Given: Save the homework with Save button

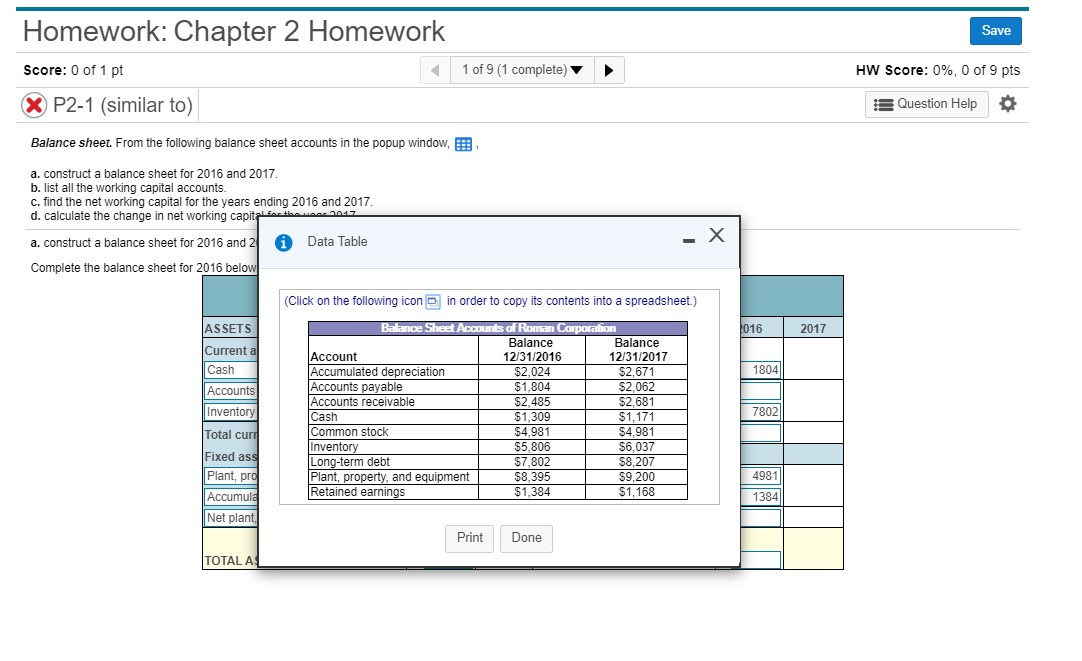Looking at the screenshot, I should [x=995, y=31].
